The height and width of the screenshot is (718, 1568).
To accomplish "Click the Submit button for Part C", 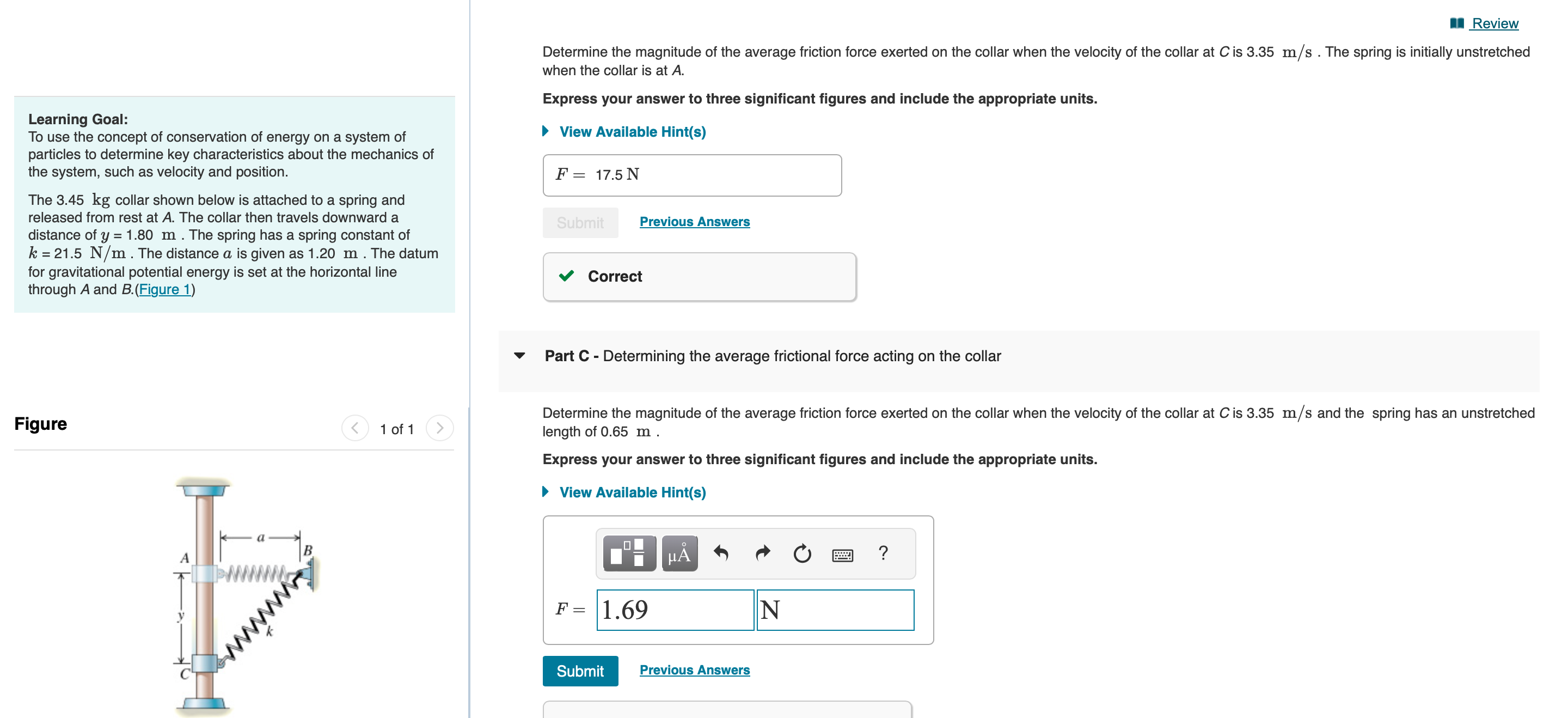I will tap(579, 671).
